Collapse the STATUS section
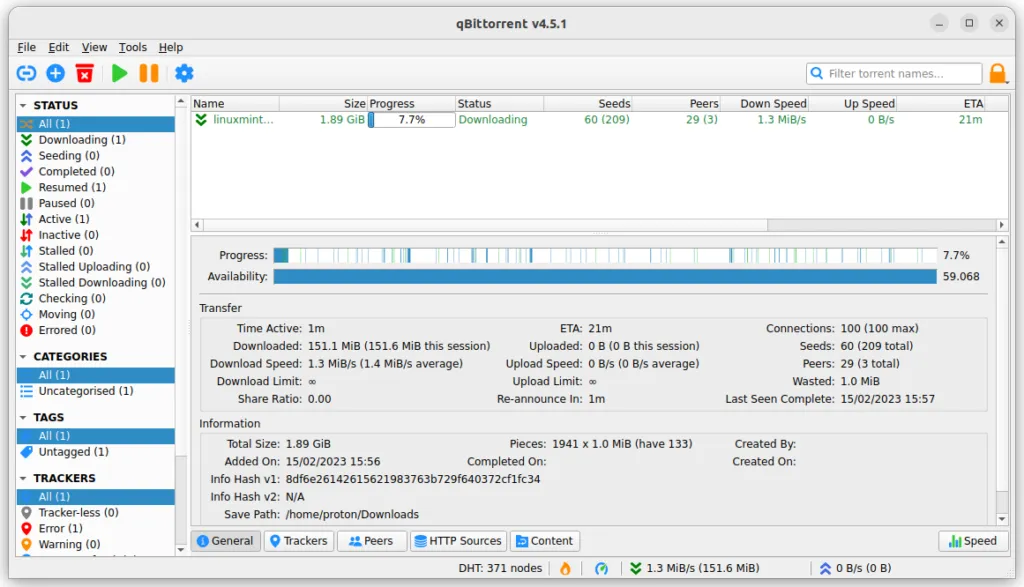Viewport: 1024px width, 587px height. tap(23, 105)
